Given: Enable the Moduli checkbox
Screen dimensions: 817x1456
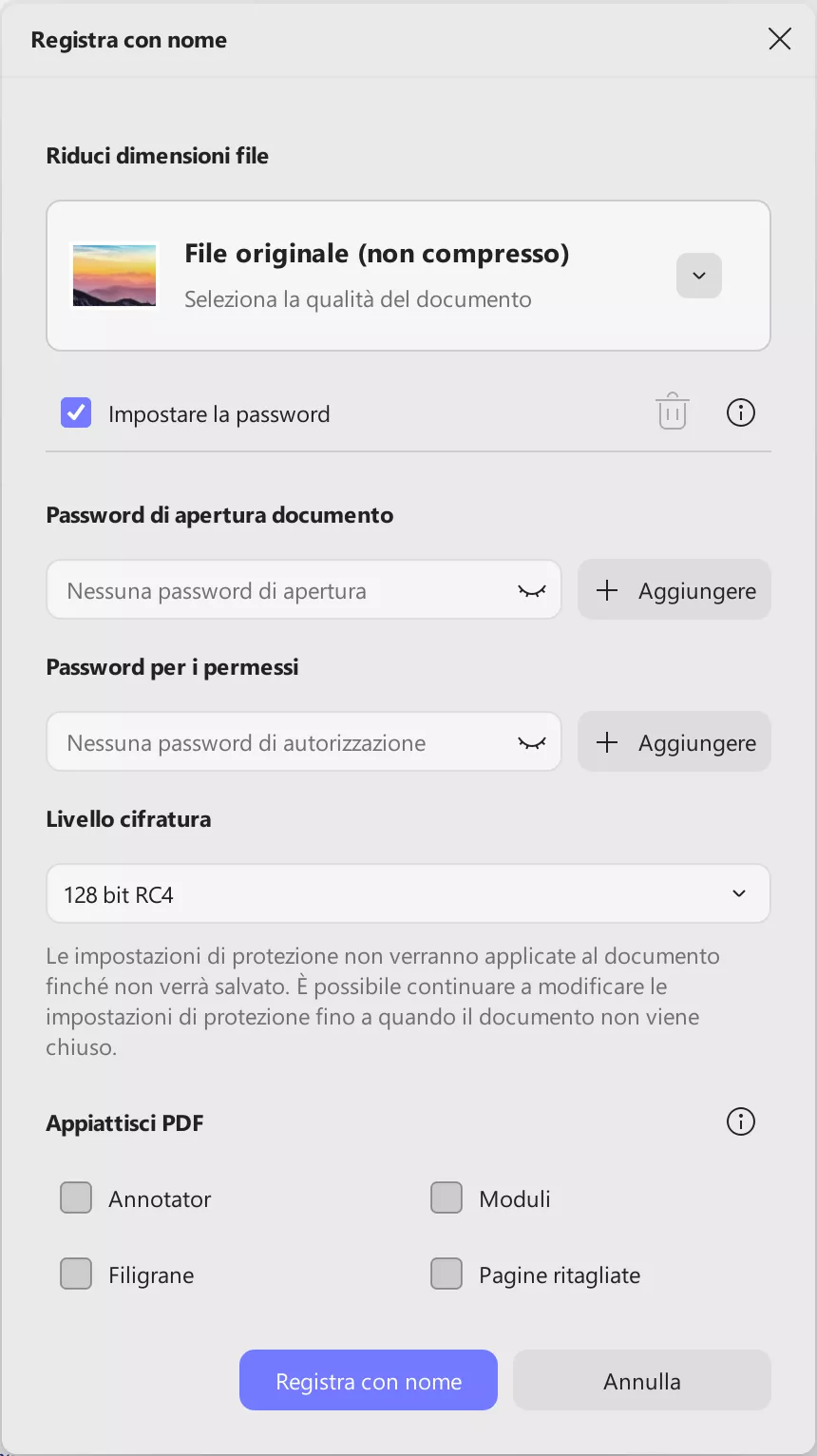Looking at the screenshot, I should (x=446, y=1197).
